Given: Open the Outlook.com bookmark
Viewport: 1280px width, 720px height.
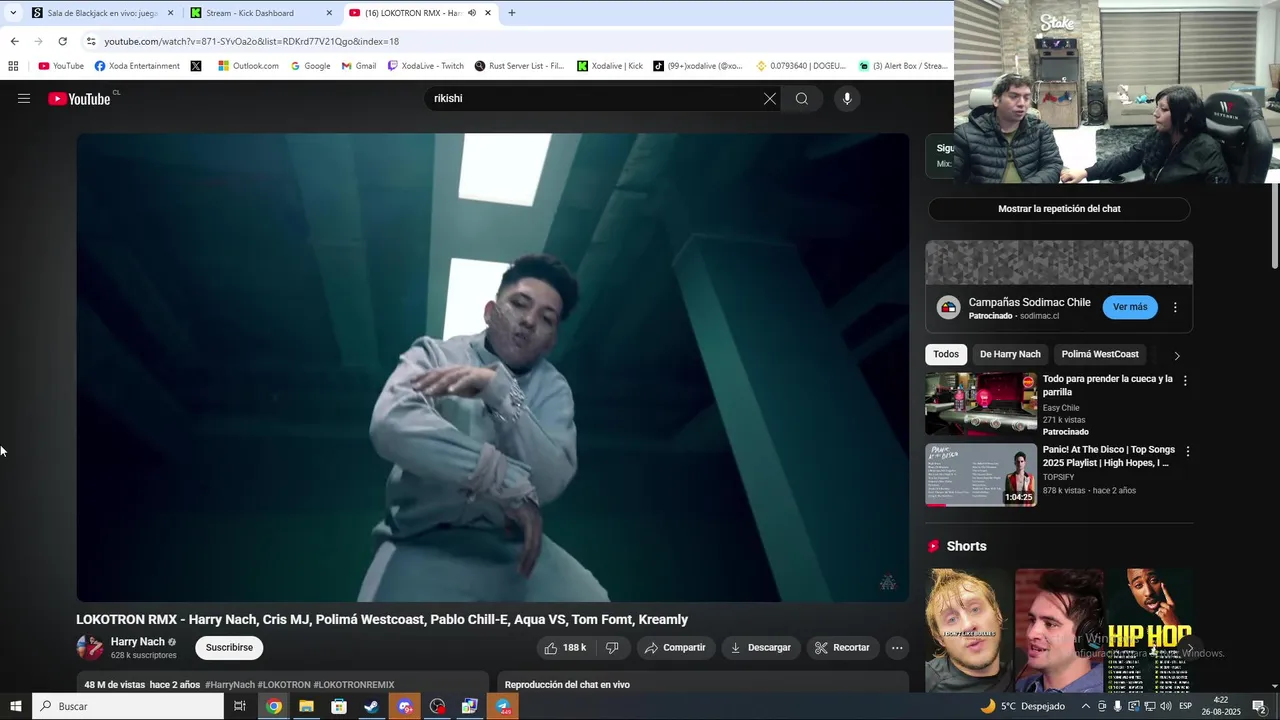Looking at the screenshot, I should click(x=249, y=66).
